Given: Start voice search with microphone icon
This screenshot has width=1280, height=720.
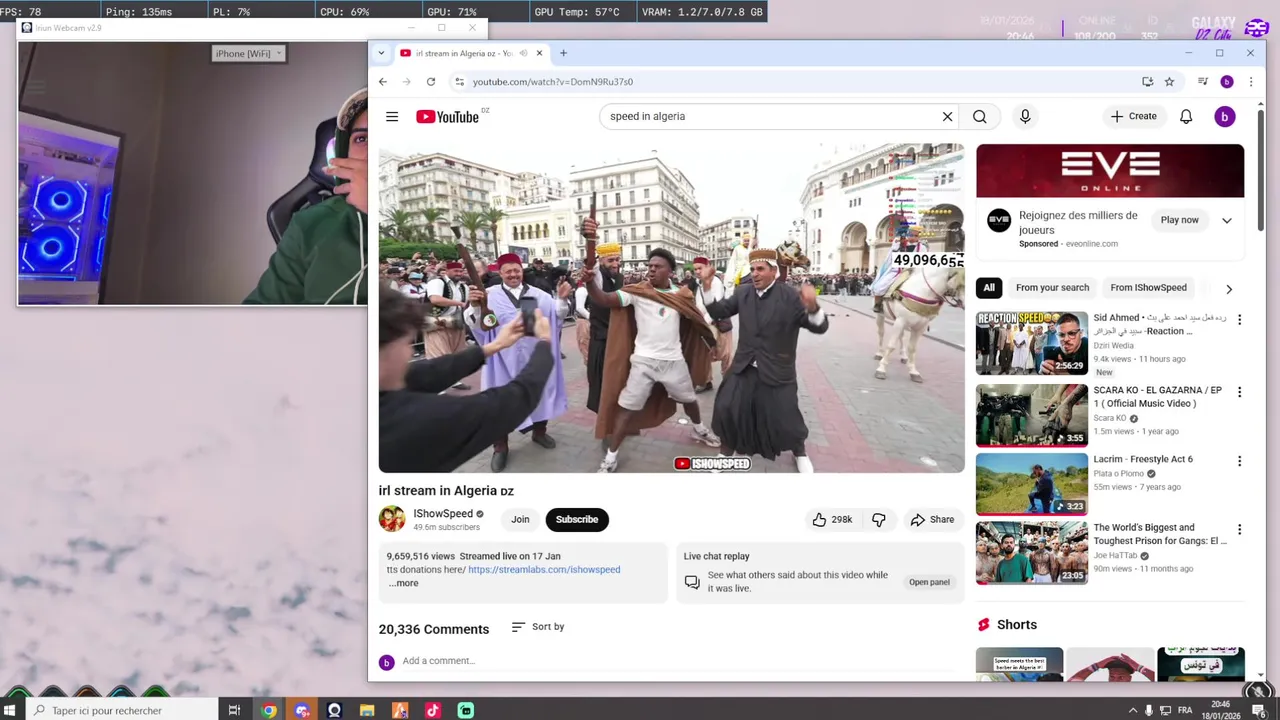Looking at the screenshot, I should pos(1025,117).
